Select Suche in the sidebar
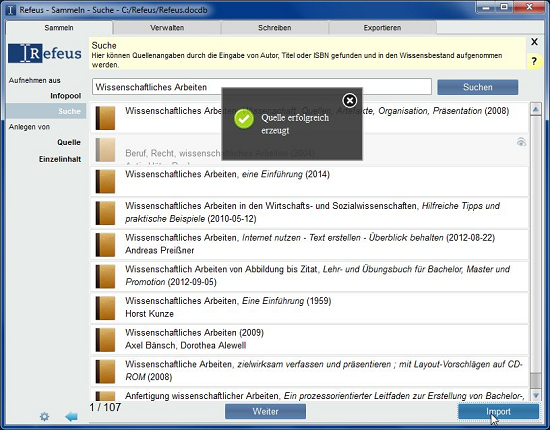The image size is (550, 430). point(46,111)
